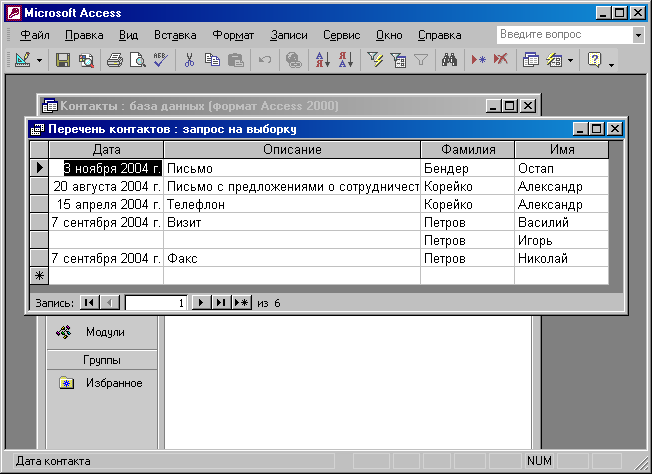This screenshot has width=652, height=474.
Task: Click the Введите вопрос help field
Action: click(x=565, y=35)
